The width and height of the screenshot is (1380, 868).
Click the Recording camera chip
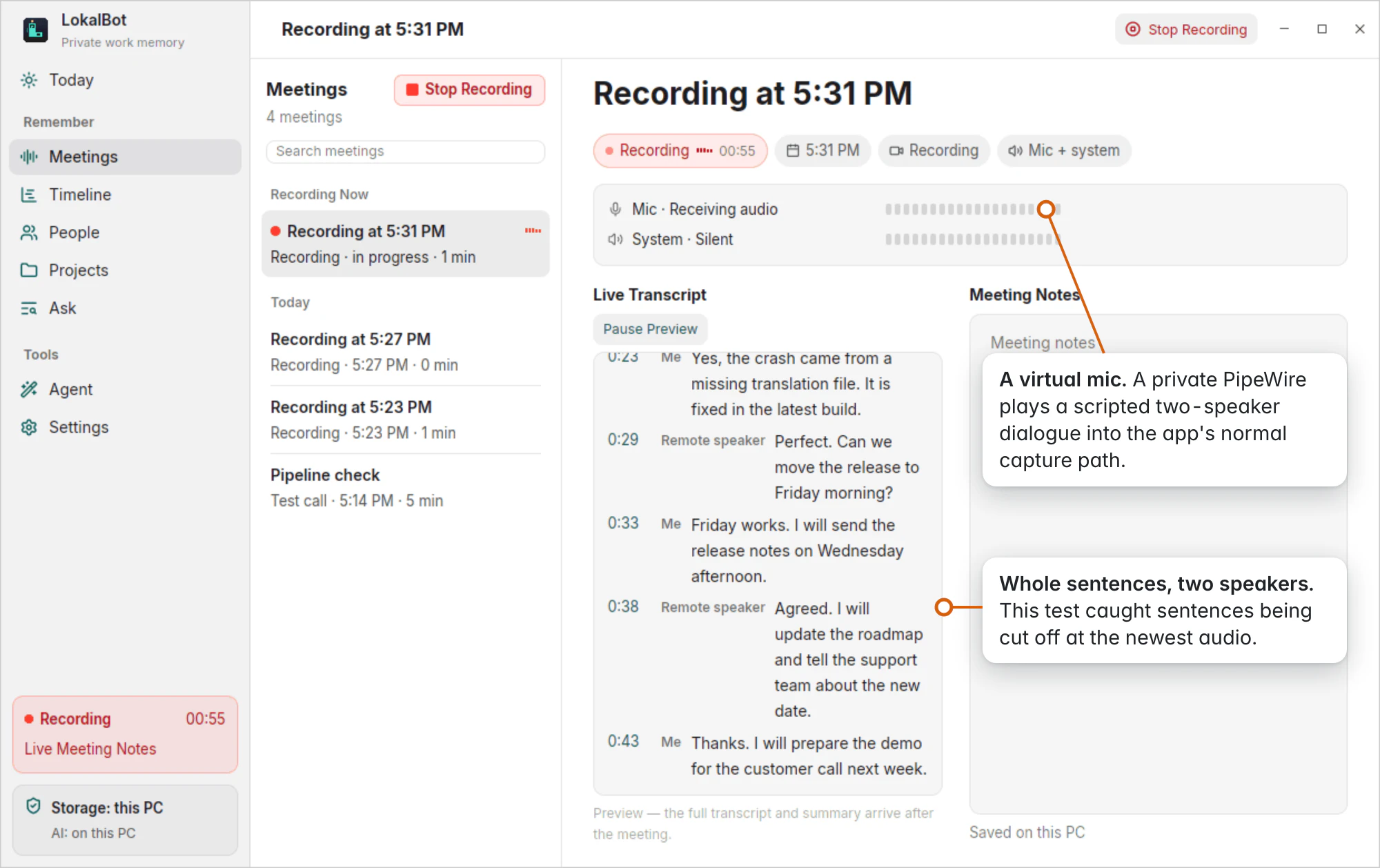pyautogui.click(x=934, y=150)
